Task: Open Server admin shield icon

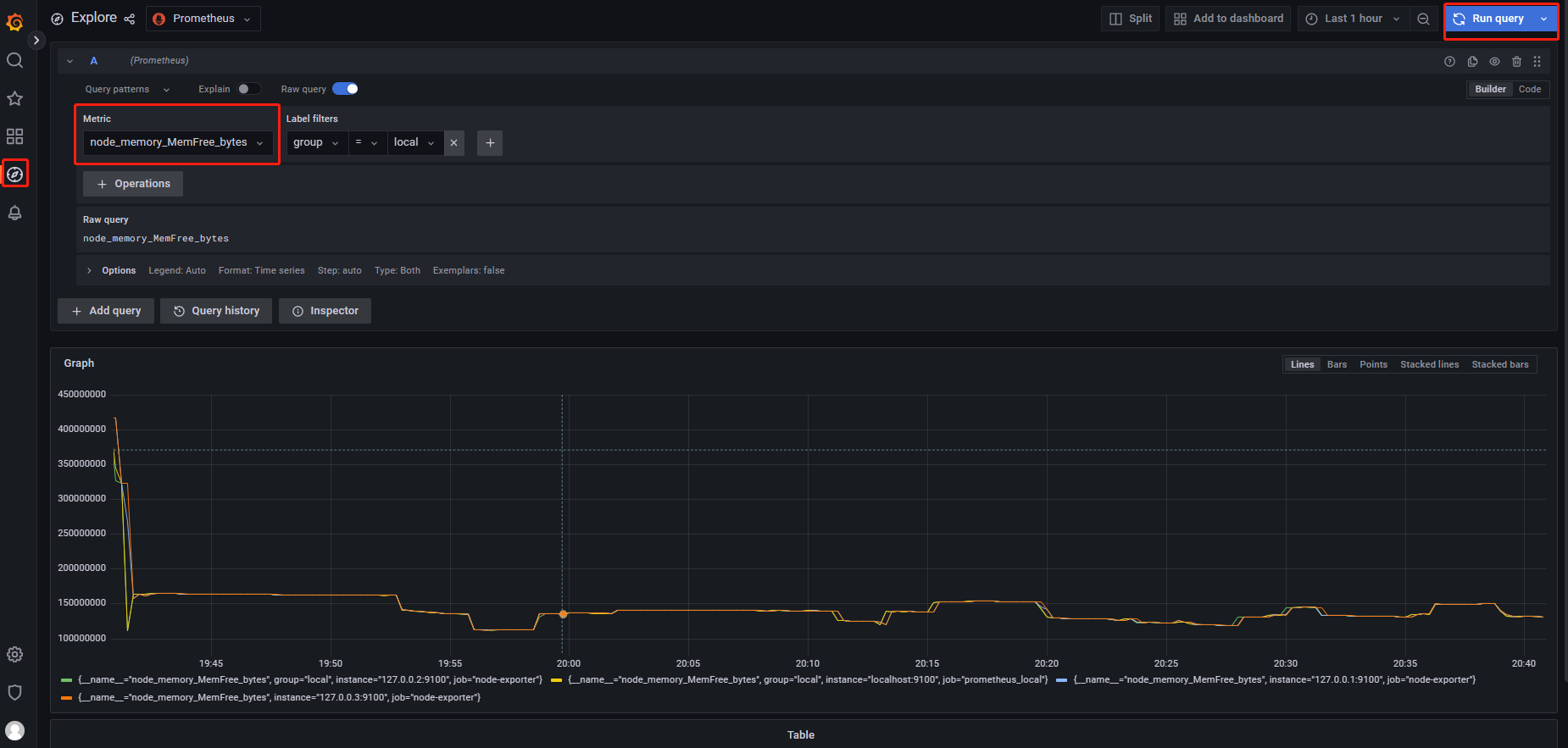Action: 14,692
